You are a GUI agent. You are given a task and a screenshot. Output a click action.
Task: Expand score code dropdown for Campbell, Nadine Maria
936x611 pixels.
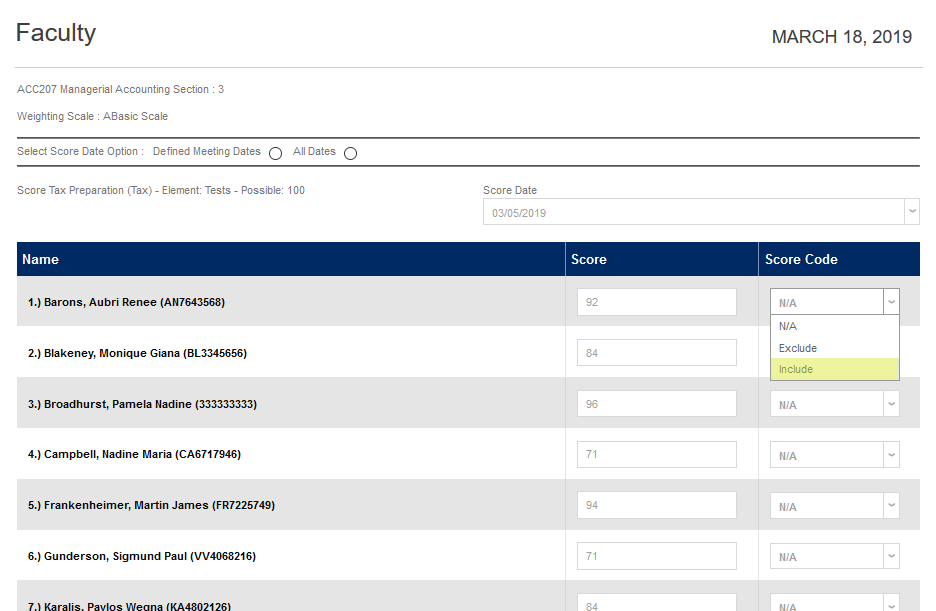click(834, 455)
